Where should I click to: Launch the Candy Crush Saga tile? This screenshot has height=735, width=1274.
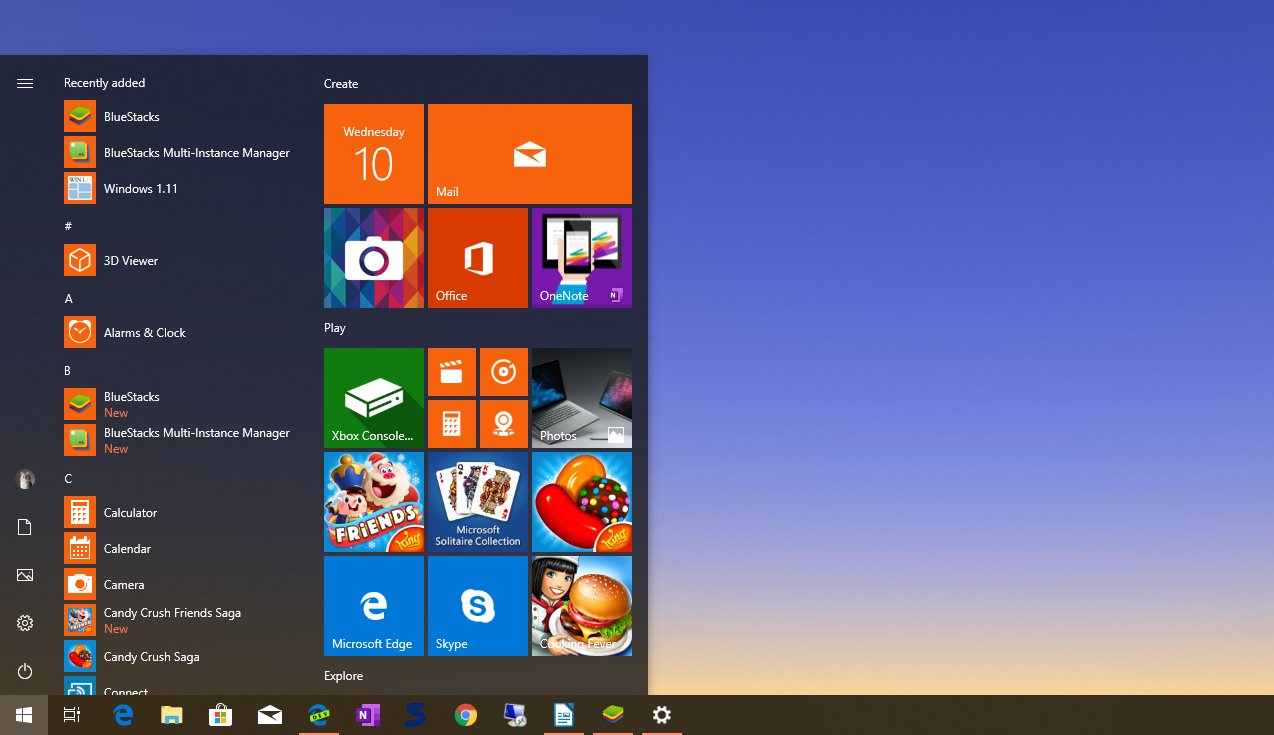pos(582,502)
